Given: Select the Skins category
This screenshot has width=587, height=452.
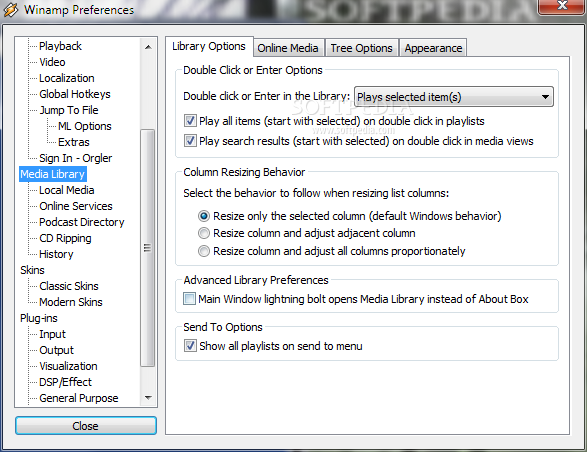Looking at the screenshot, I should [32, 270].
